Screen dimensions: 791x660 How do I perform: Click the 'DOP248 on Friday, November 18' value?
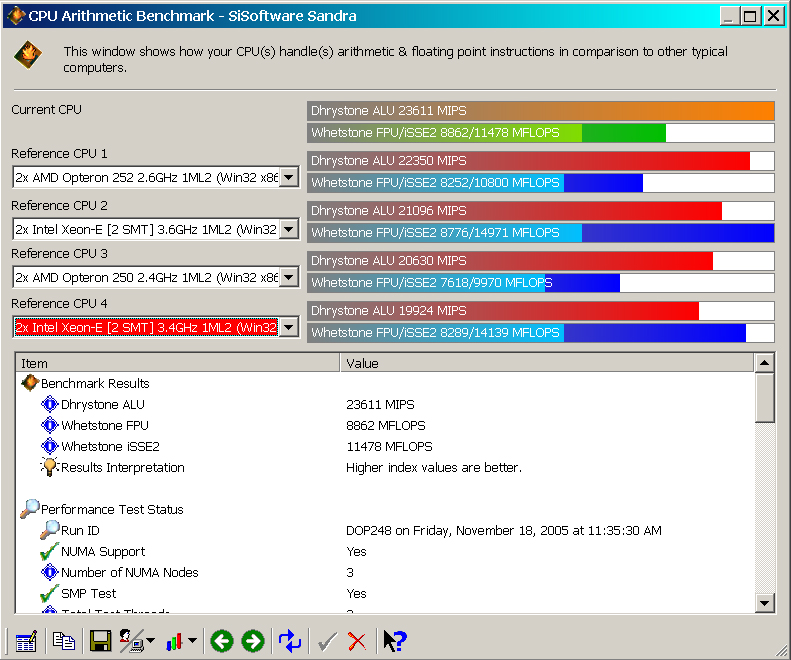point(504,531)
